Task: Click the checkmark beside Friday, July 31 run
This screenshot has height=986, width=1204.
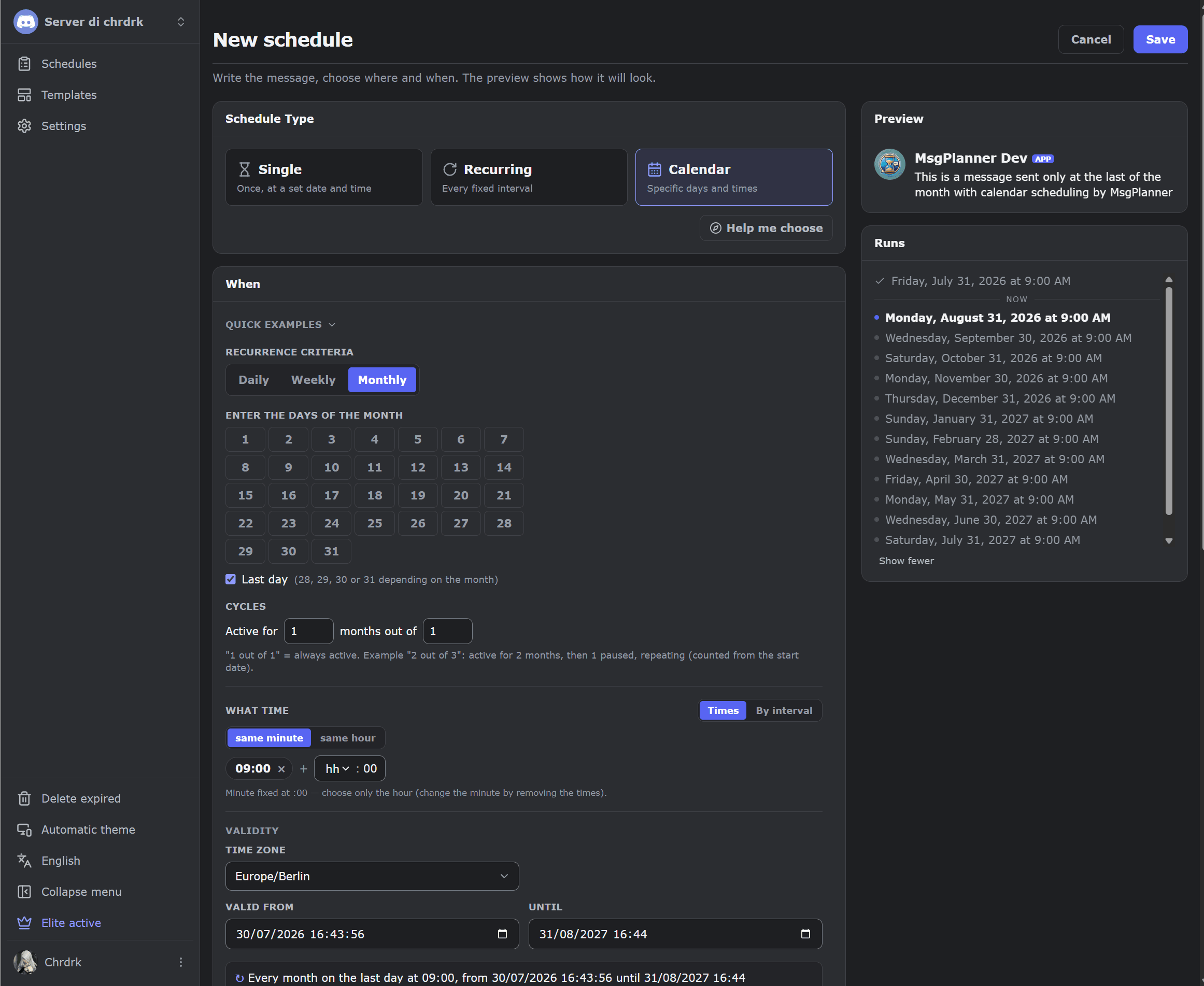Action: (x=880, y=281)
